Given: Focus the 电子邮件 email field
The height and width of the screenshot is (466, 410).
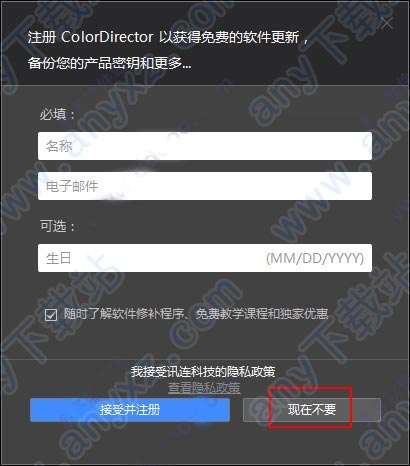Looking at the screenshot, I should click(205, 186).
